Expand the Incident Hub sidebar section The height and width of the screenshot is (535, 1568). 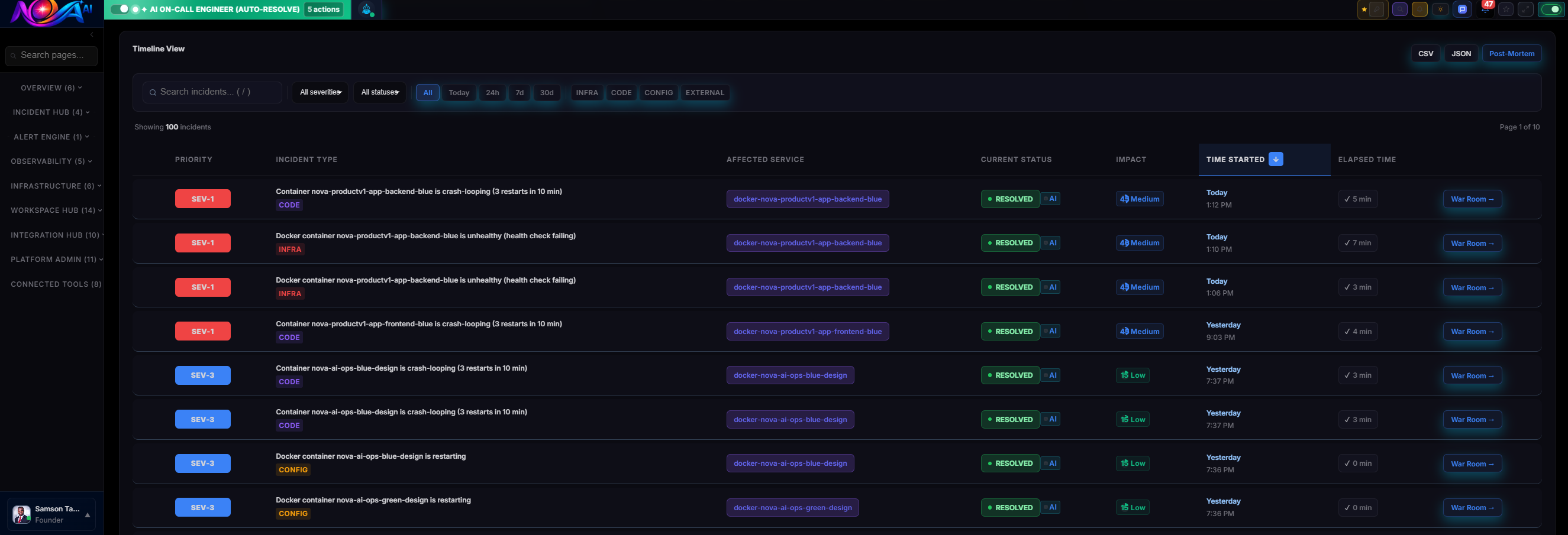click(x=51, y=112)
